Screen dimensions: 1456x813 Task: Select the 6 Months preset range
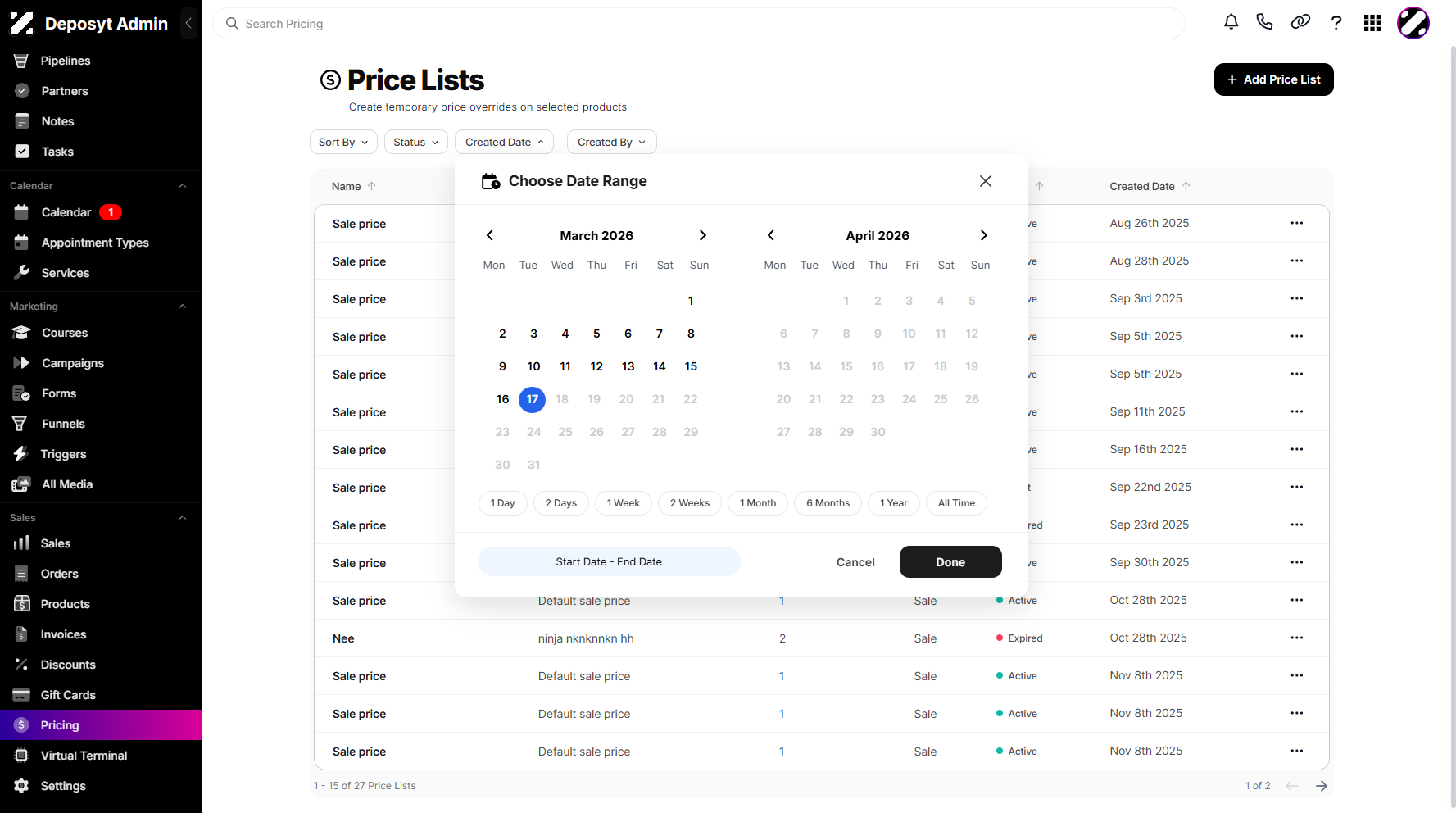(x=828, y=503)
